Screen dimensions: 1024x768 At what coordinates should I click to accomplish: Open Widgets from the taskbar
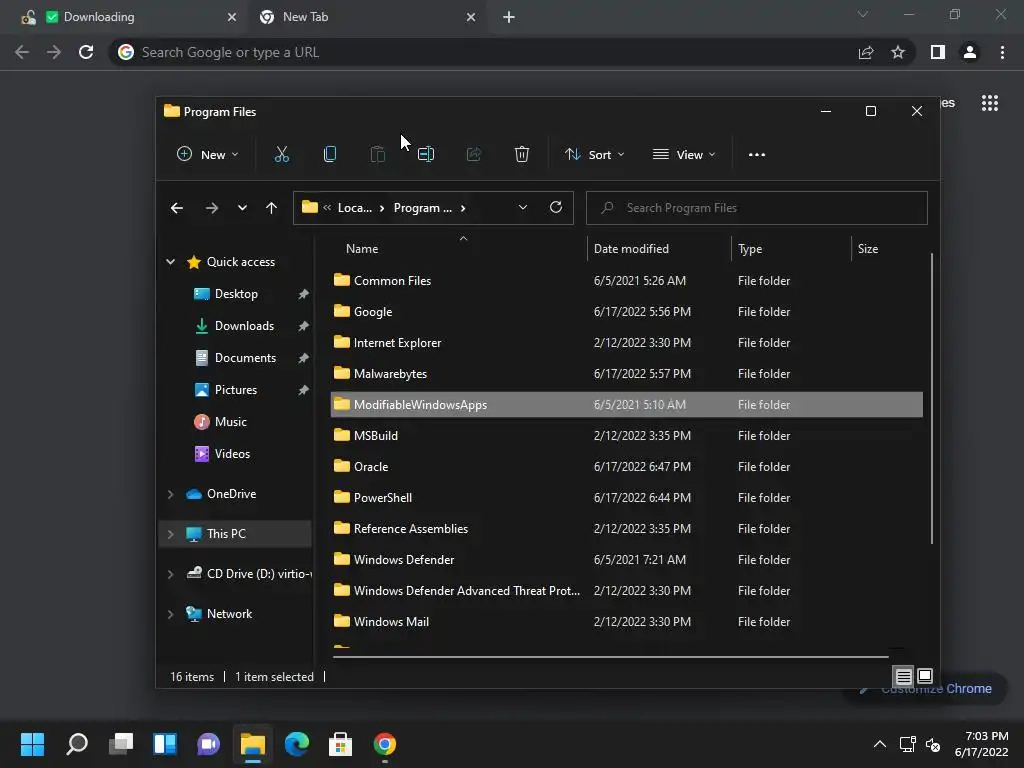[x=165, y=744]
